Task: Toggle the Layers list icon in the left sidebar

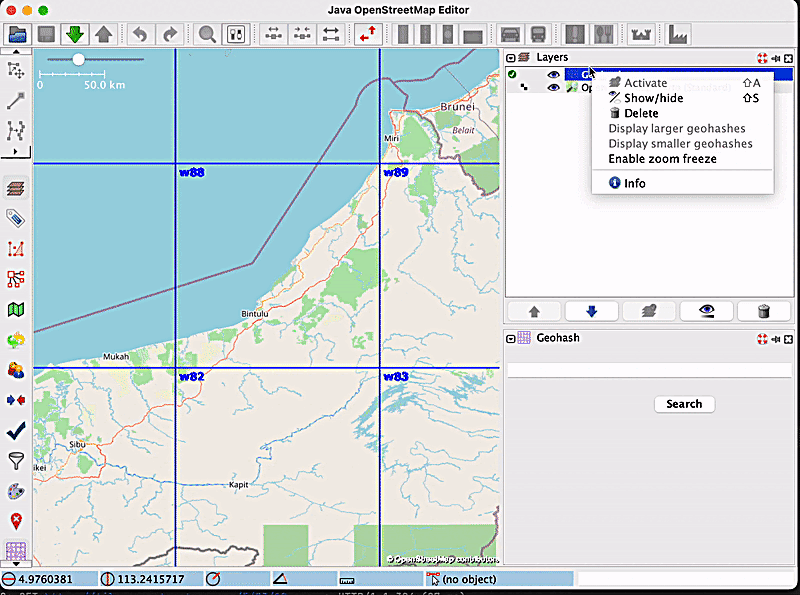Action: point(16,189)
